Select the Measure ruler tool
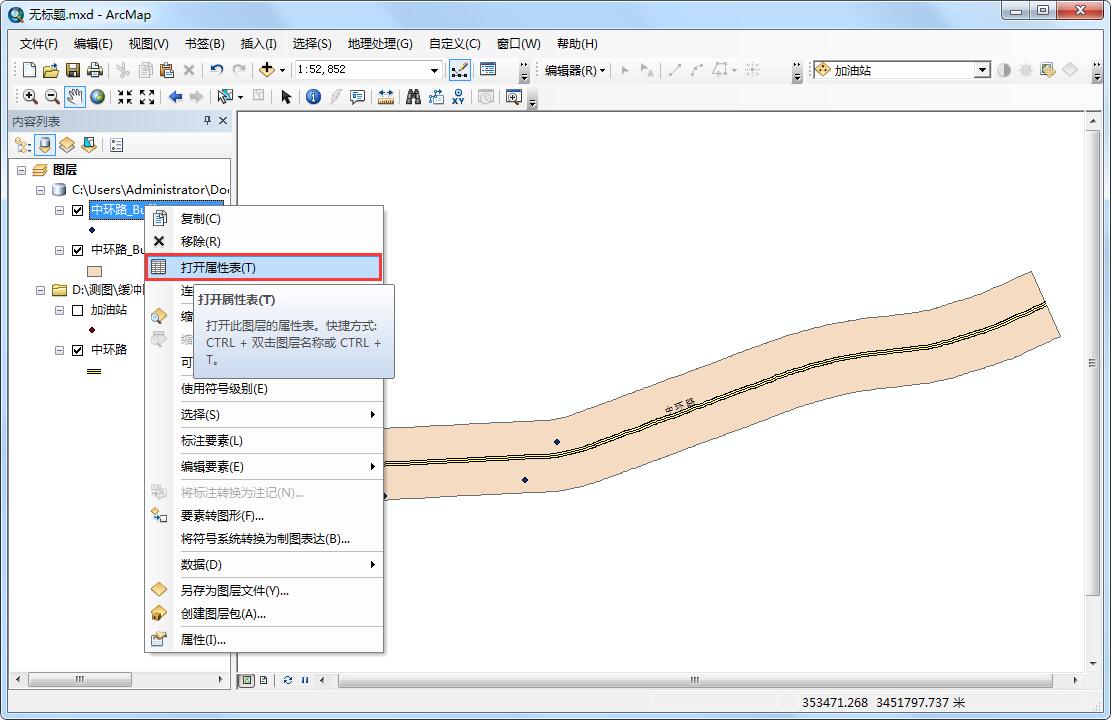 pos(385,97)
